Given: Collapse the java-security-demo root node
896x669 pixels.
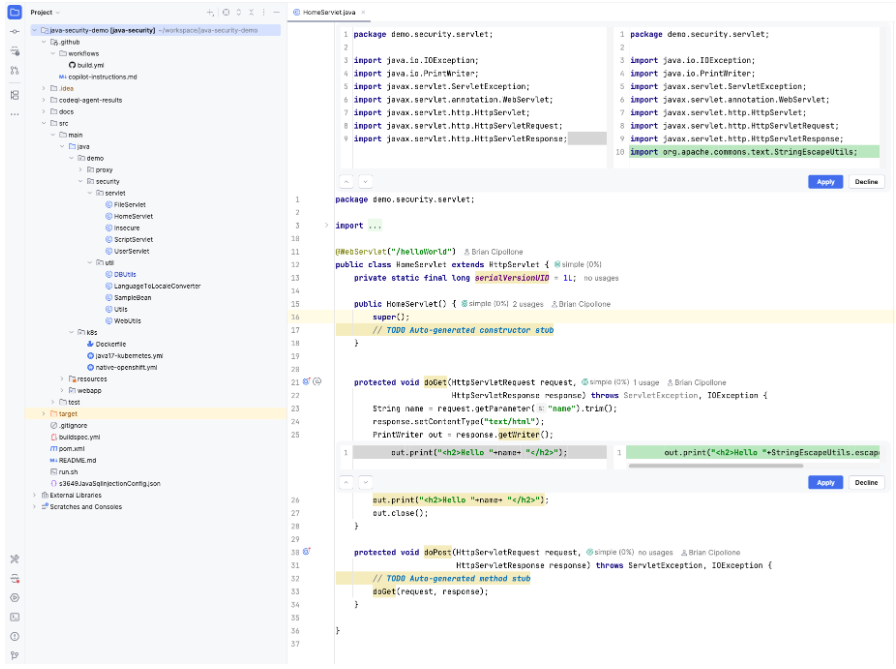Looking at the screenshot, I should tap(35, 30).
